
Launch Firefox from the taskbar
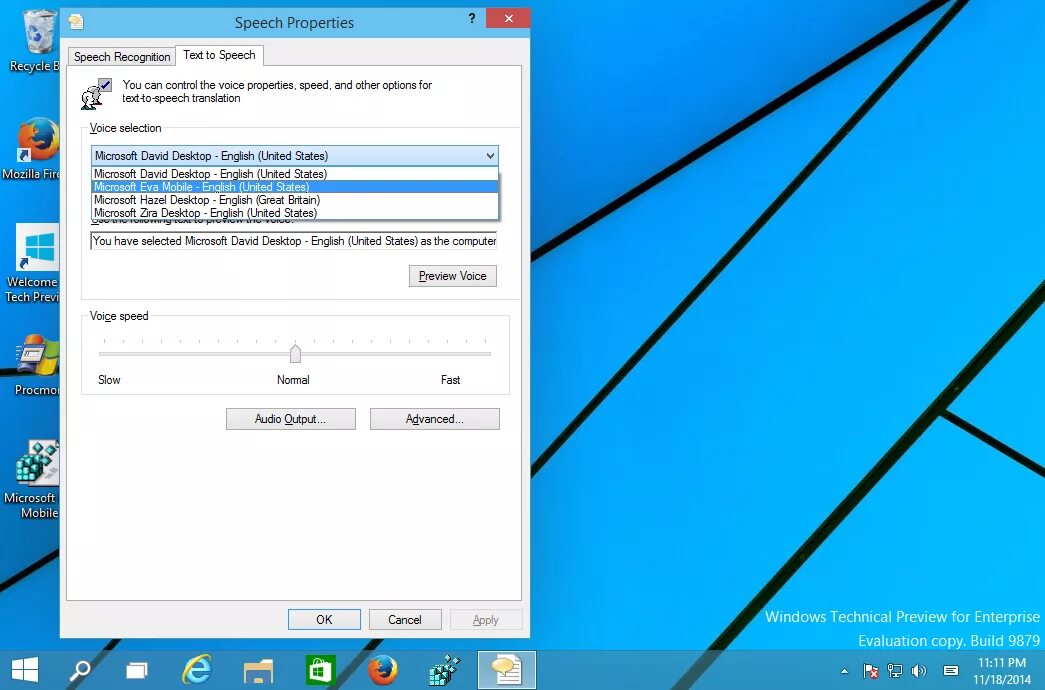[x=383, y=670]
